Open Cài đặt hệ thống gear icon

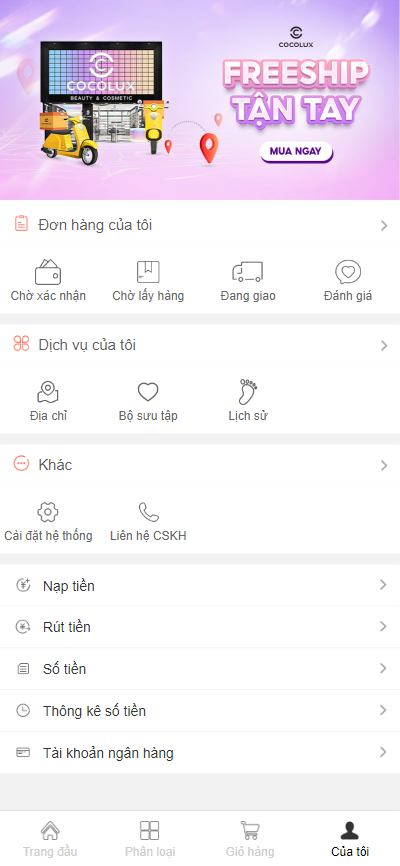(x=48, y=512)
